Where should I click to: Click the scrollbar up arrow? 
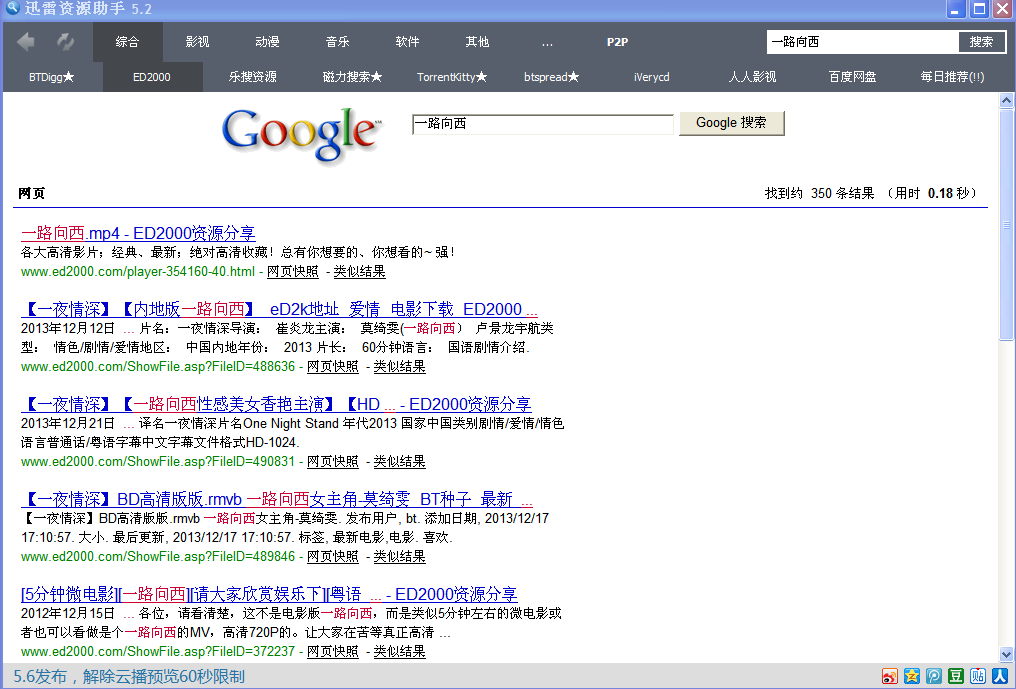point(1006,100)
